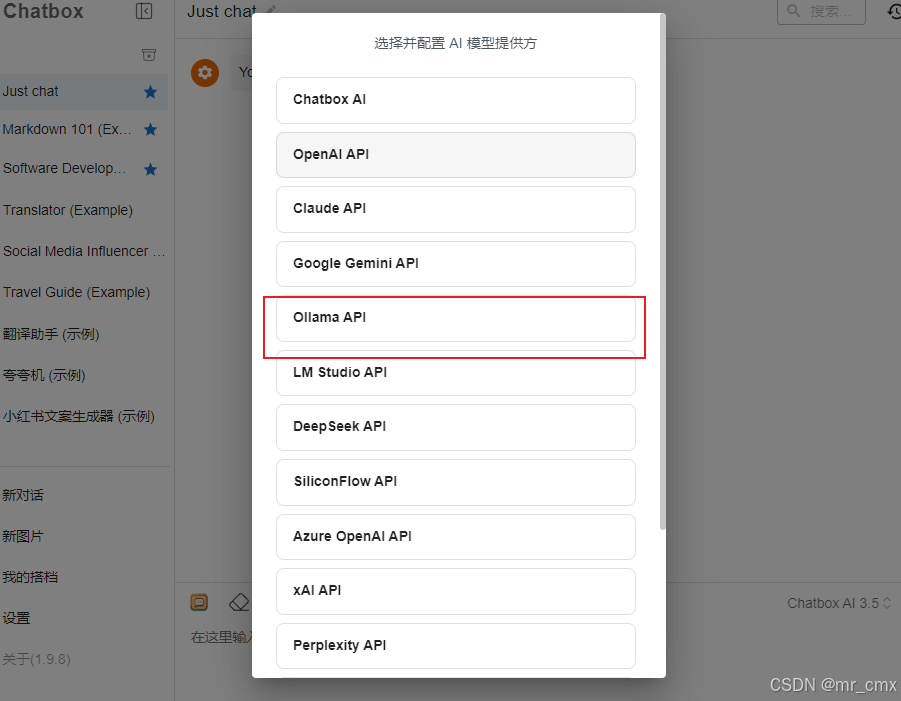The width and height of the screenshot is (901, 701).
Task: Toggle star on Markdown 101 conversation
Action: click(151, 130)
